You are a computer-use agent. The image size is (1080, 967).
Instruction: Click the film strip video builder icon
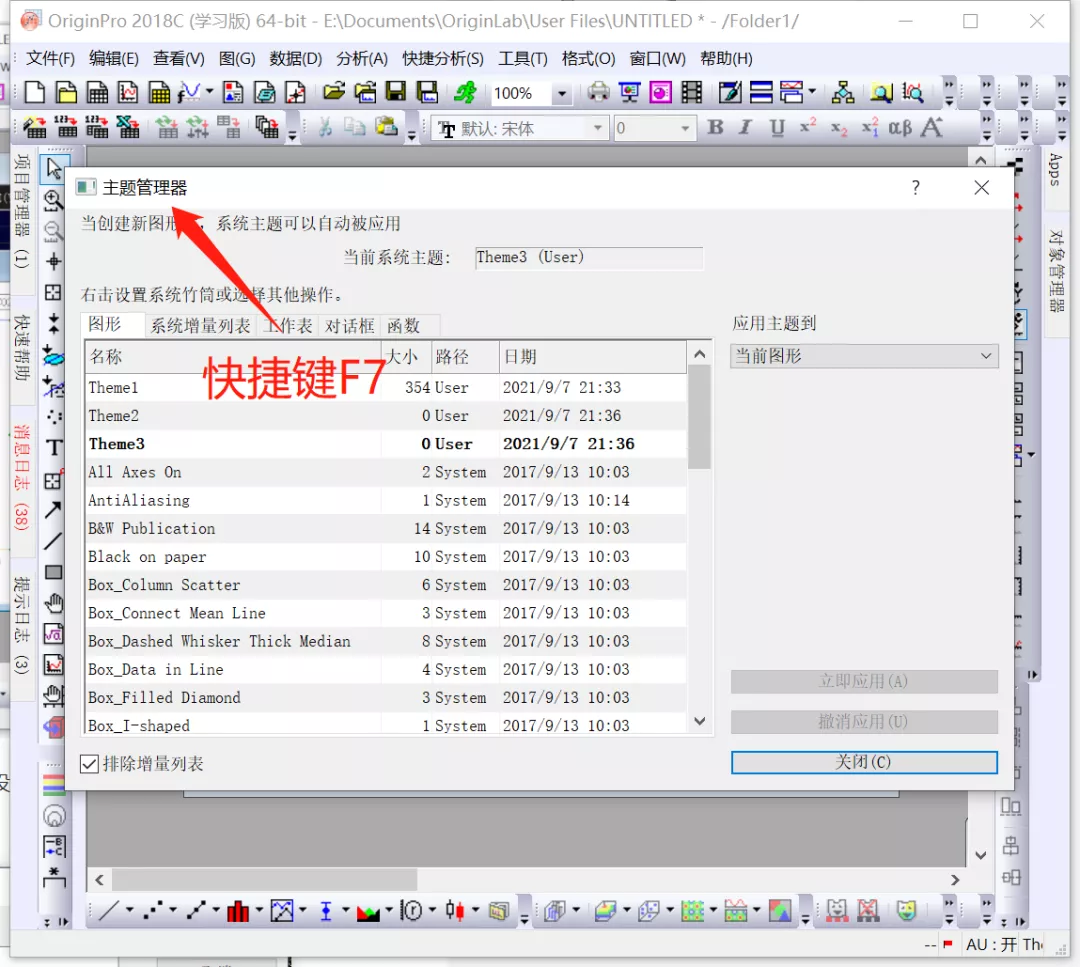coord(691,92)
